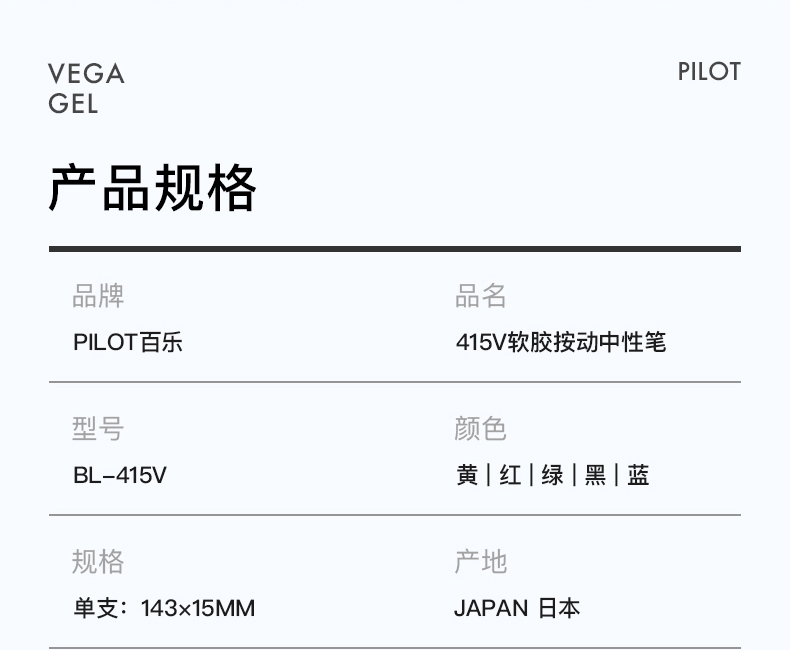
Task: Click the PILOT brand text top right
Action: tap(709, 72)
